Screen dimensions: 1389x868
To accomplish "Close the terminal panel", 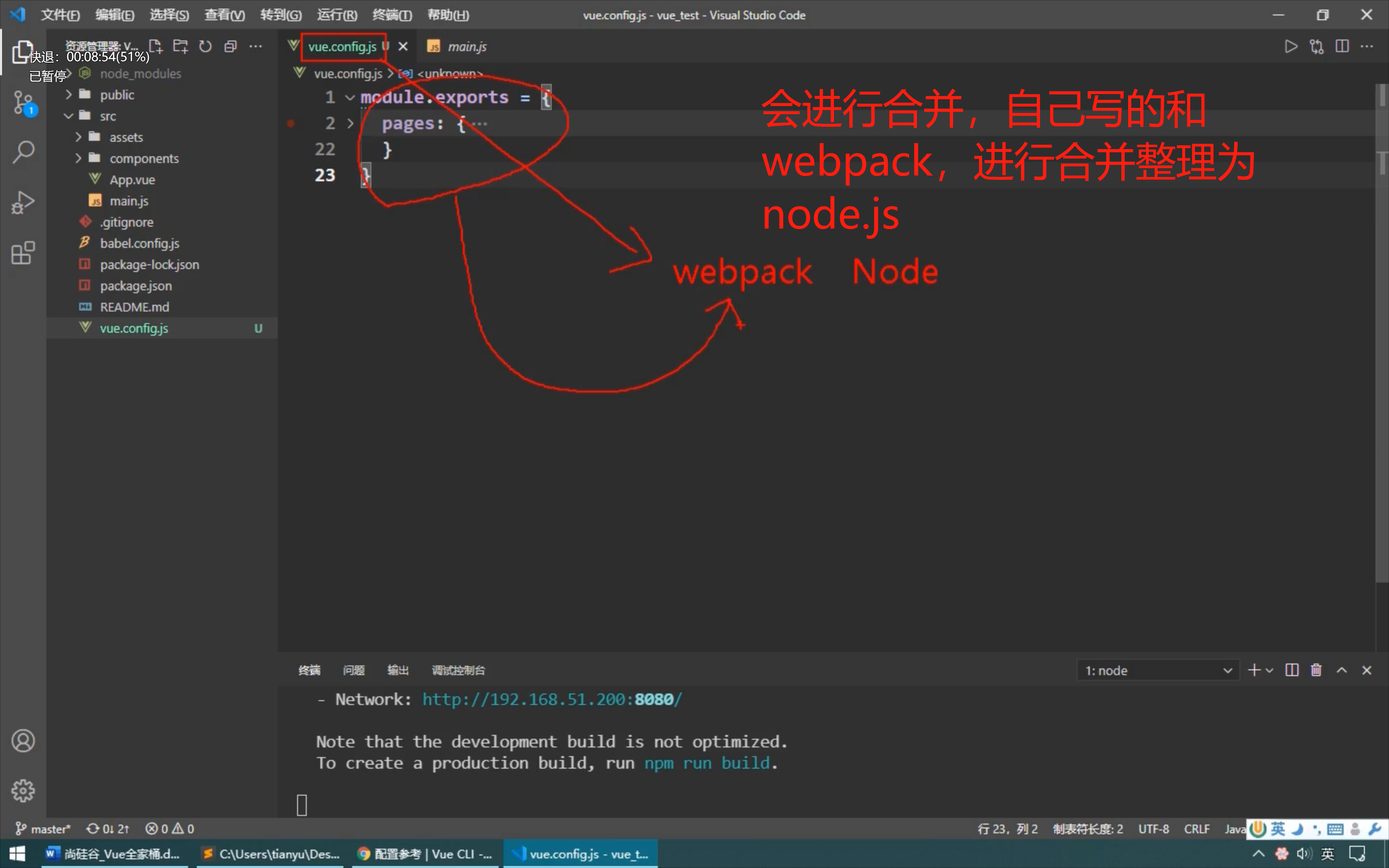I will 1367,670.
